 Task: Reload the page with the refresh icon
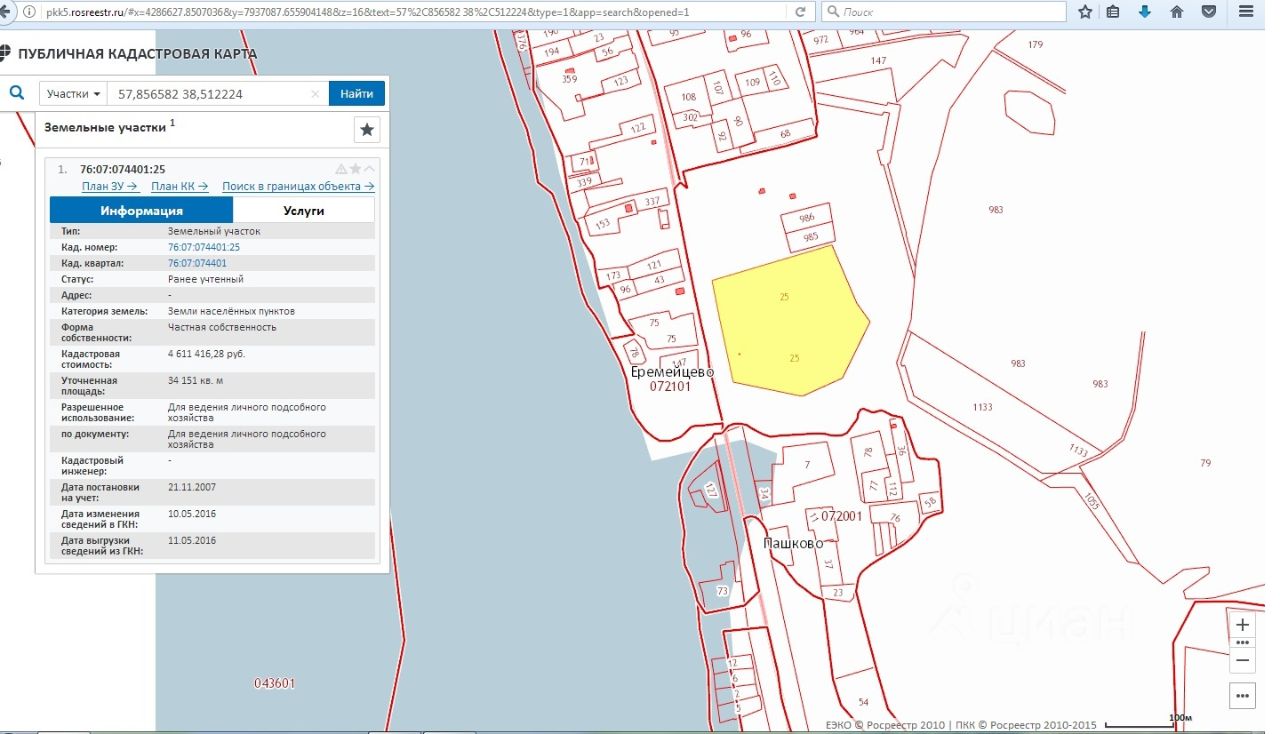[800, 12]
